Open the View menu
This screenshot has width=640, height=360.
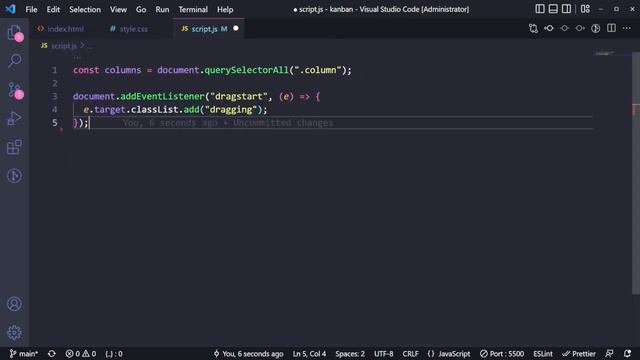pyautogui.click(x=118, y=9)
